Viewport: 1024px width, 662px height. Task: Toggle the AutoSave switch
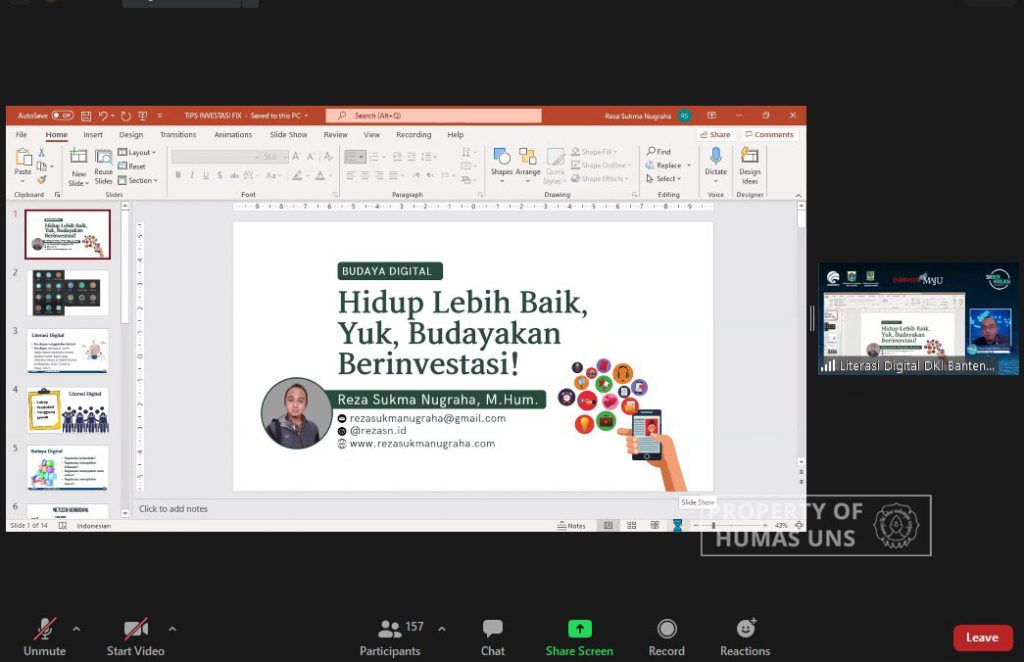tap(63, 116)
